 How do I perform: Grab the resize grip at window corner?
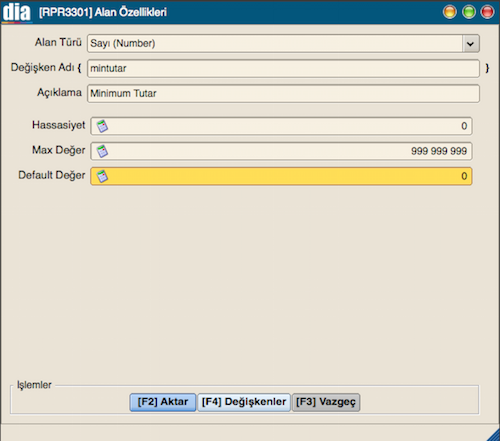click(493, 434)
